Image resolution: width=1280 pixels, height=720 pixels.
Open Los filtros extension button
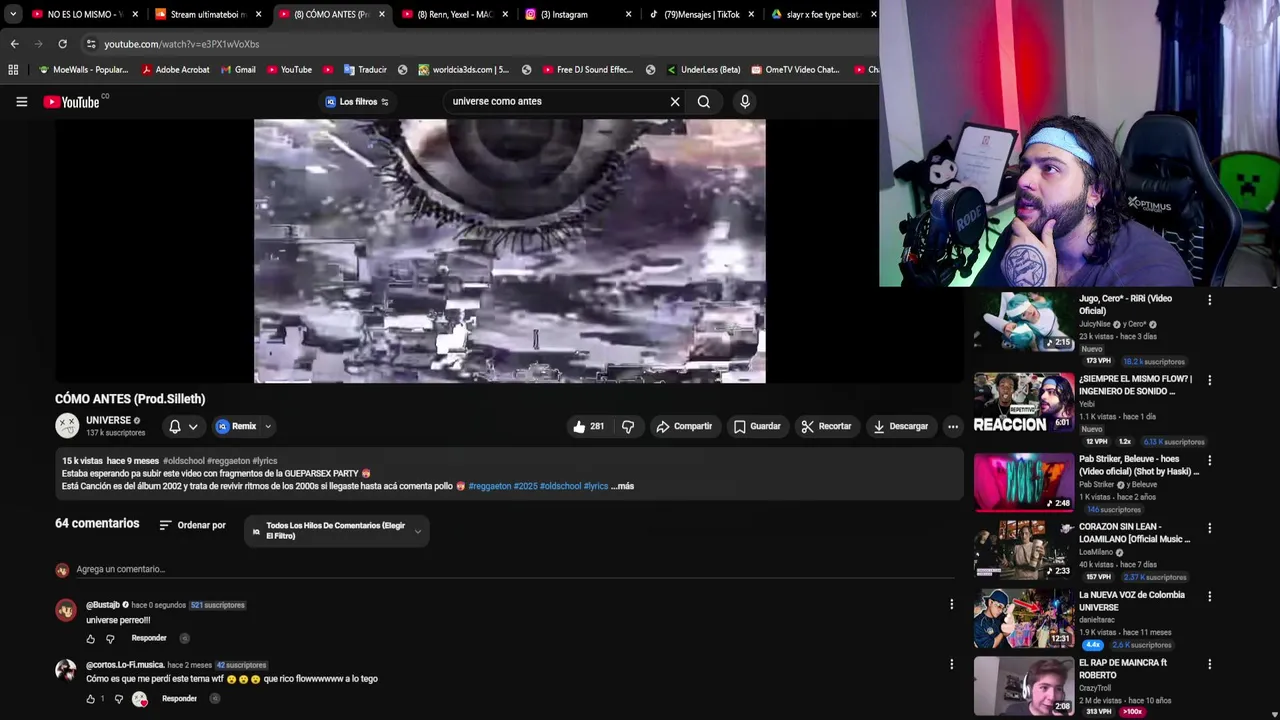(x=357, y=101)
